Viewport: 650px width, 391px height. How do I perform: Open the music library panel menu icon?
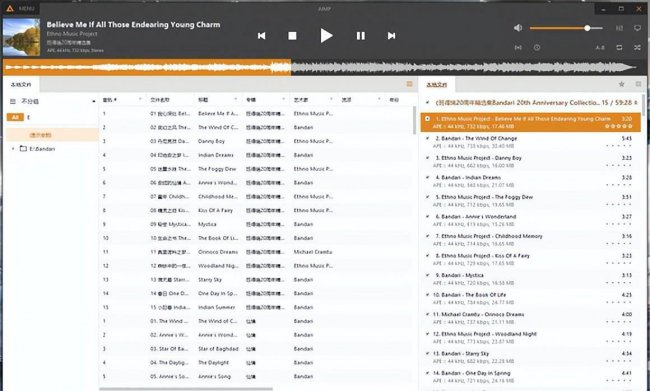coord(410,84)
